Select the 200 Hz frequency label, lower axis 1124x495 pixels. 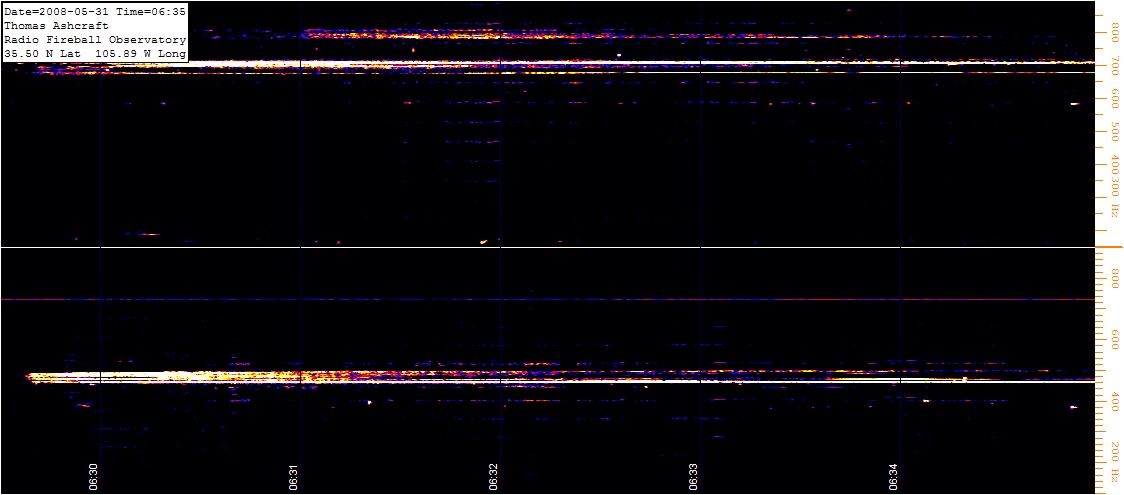tap(1115, 461)
